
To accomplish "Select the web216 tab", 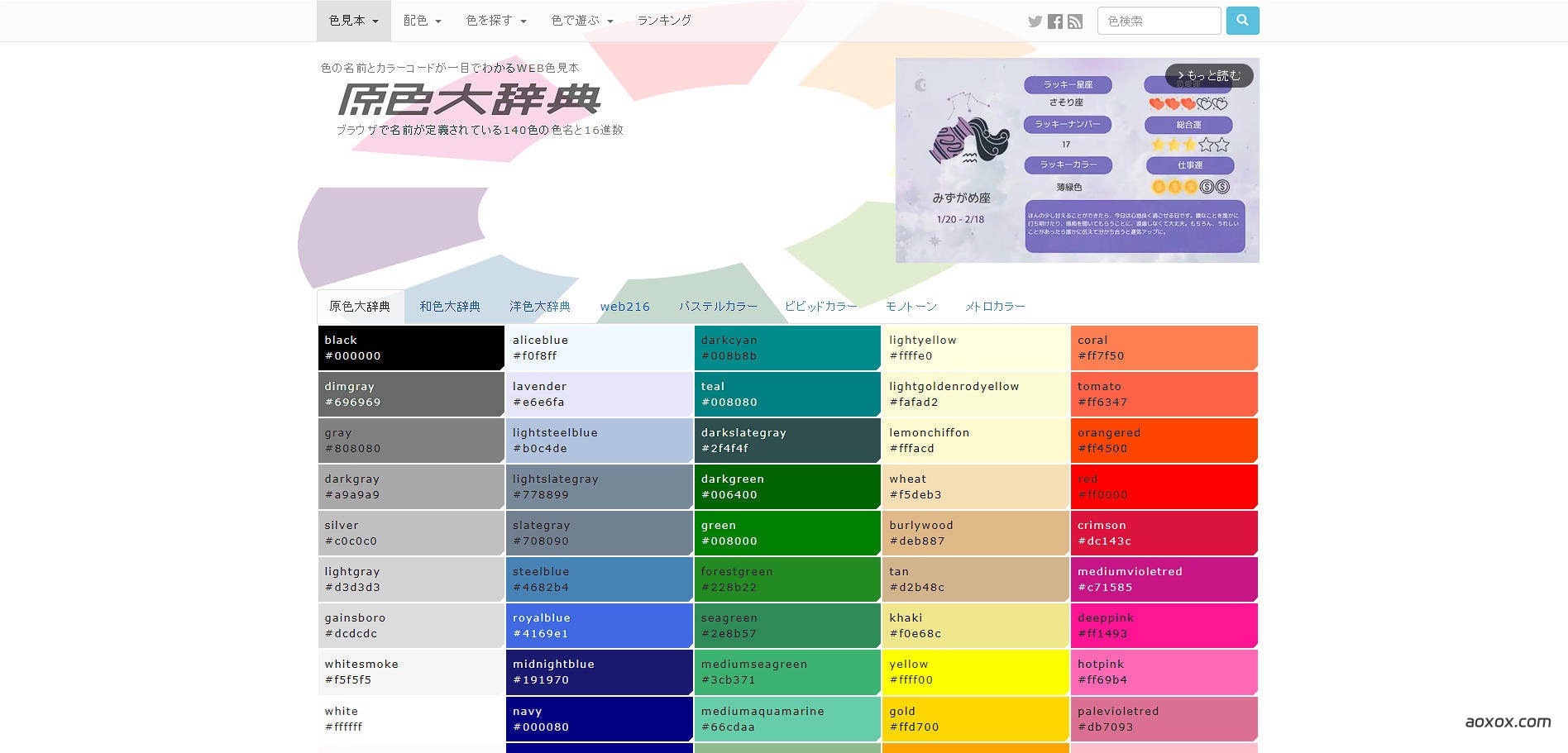I will point(625,306).
